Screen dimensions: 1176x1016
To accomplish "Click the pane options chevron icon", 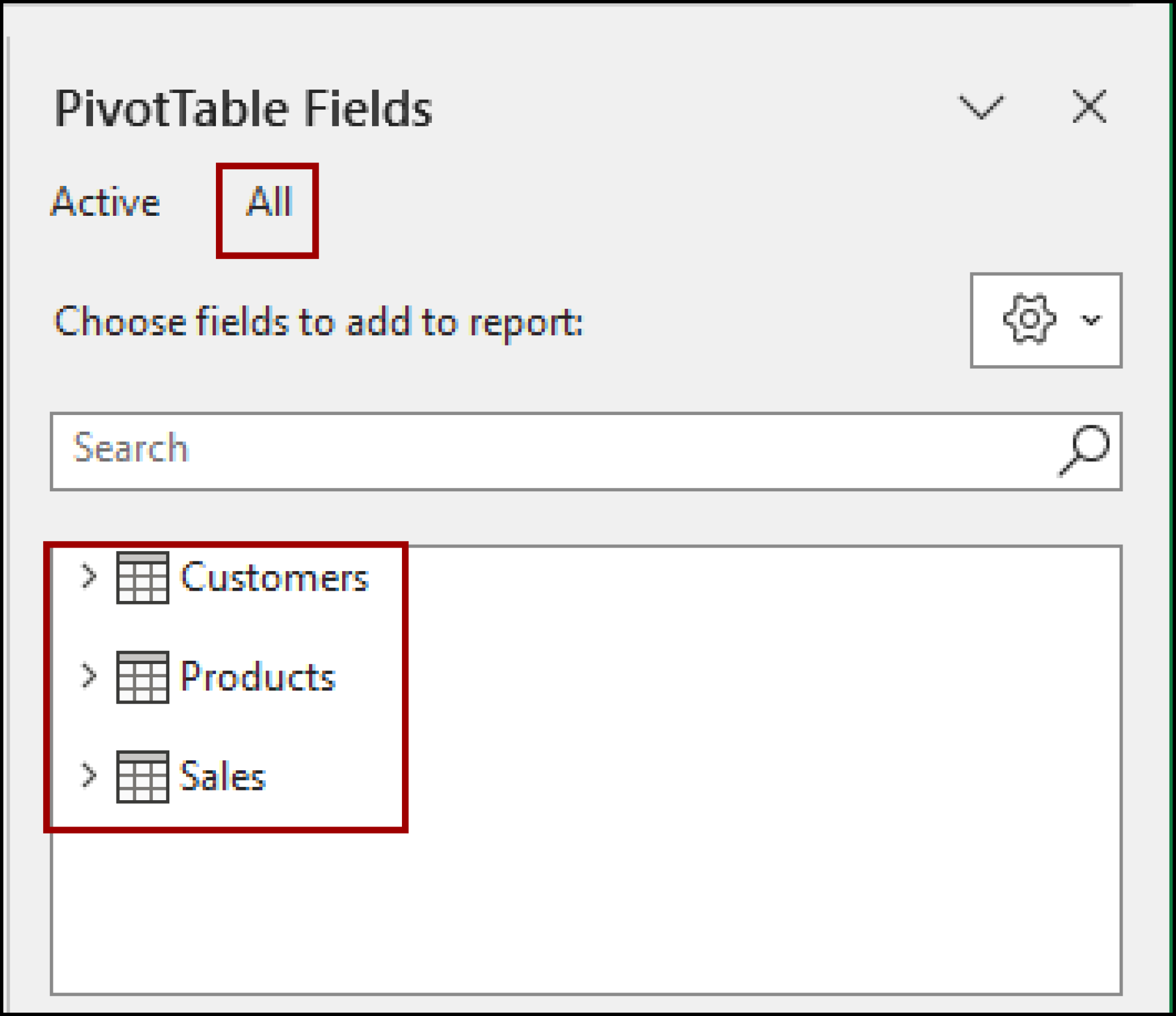I will coord(980,106).
